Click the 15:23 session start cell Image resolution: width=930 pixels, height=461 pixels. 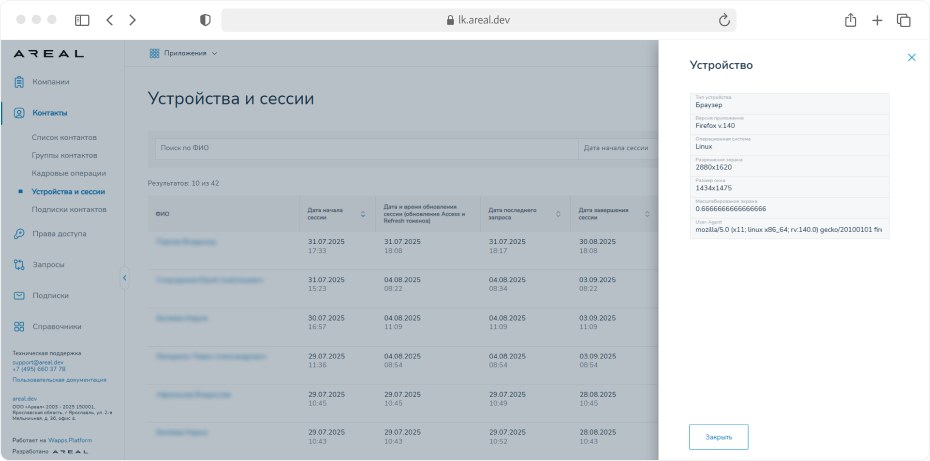315,288
